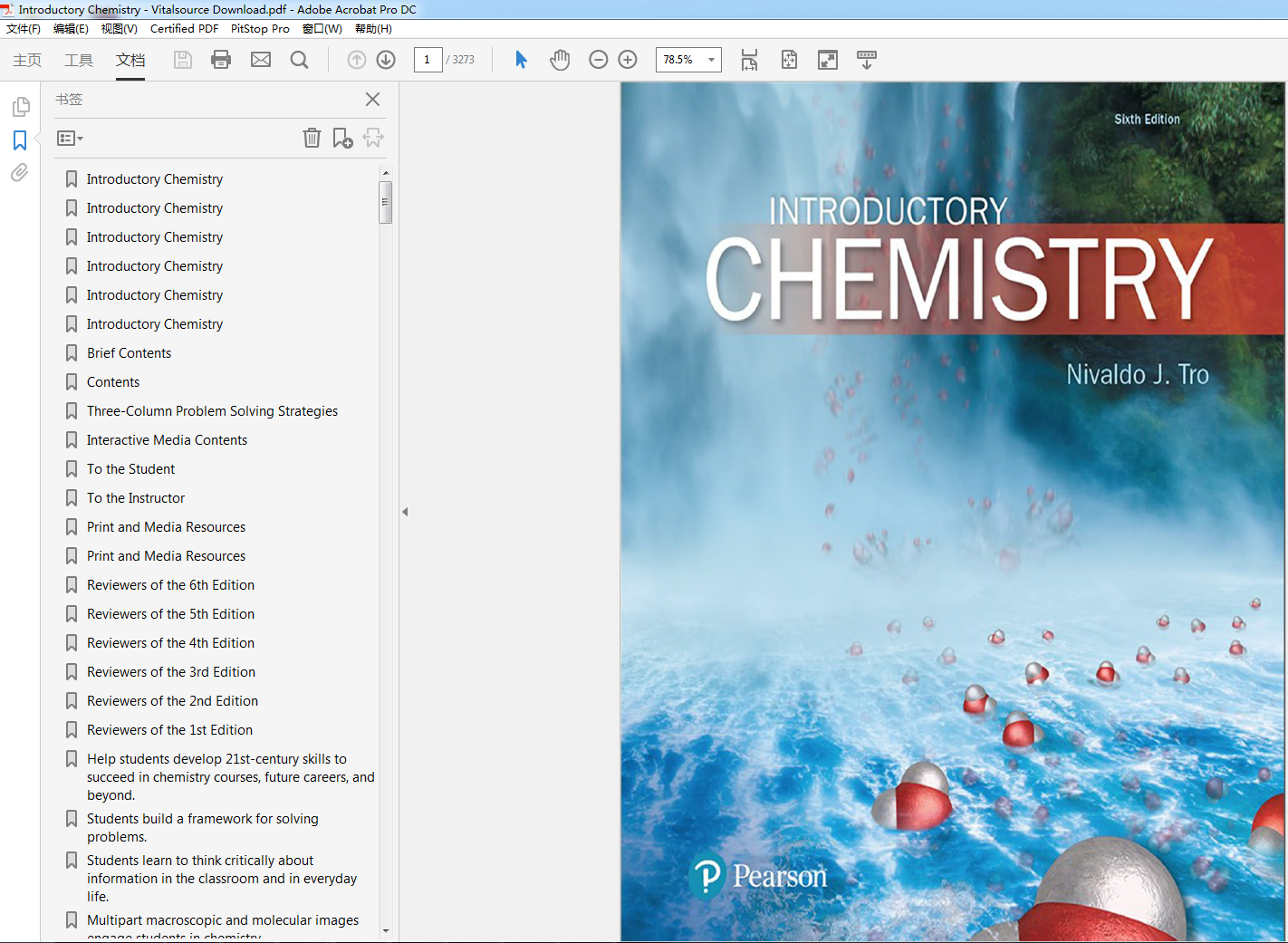
Task: Open the Contents bookmark
Action: pyautogui.click(x=113, y=382)
